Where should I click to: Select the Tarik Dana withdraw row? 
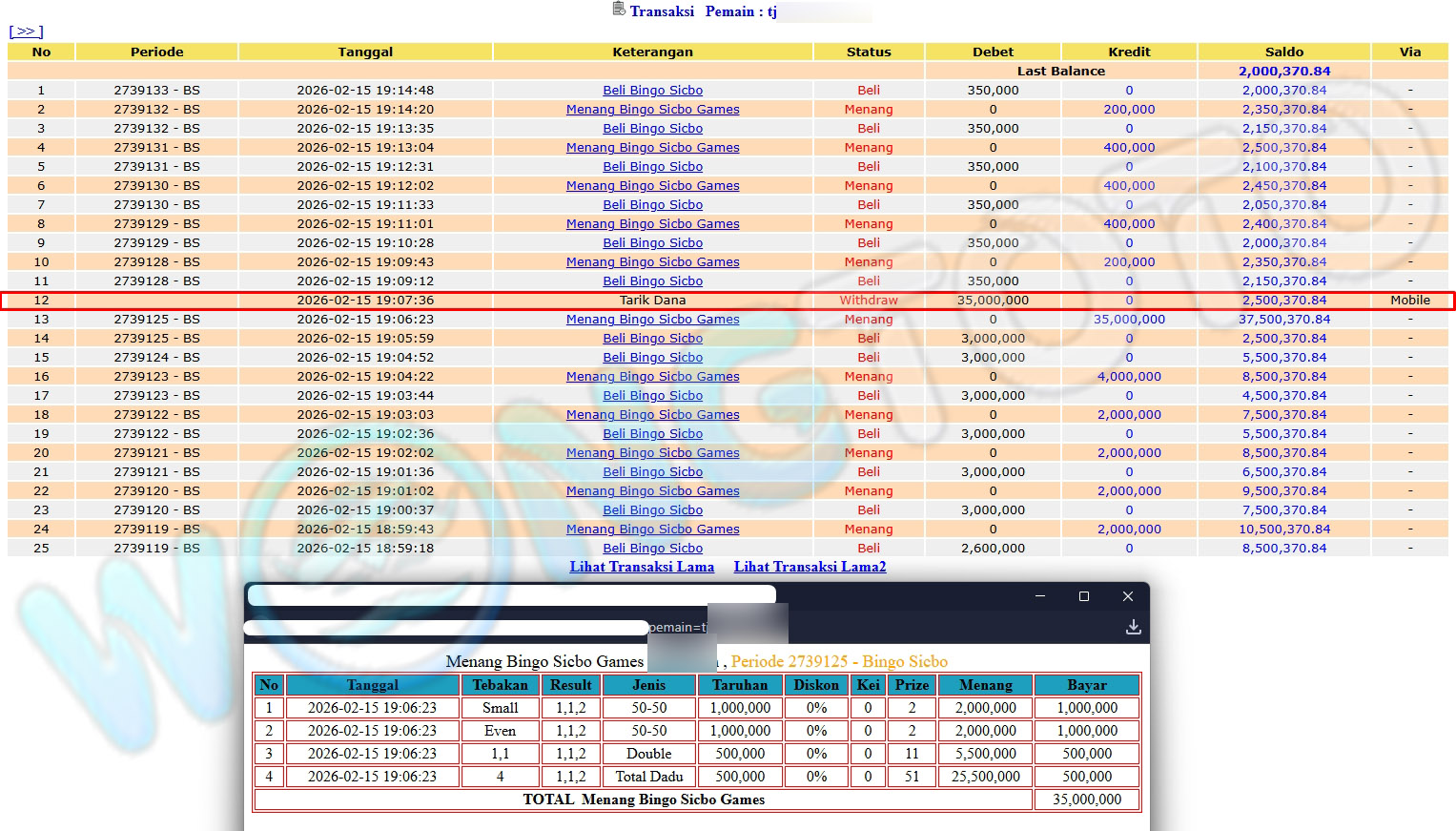[x=652, y=301]
